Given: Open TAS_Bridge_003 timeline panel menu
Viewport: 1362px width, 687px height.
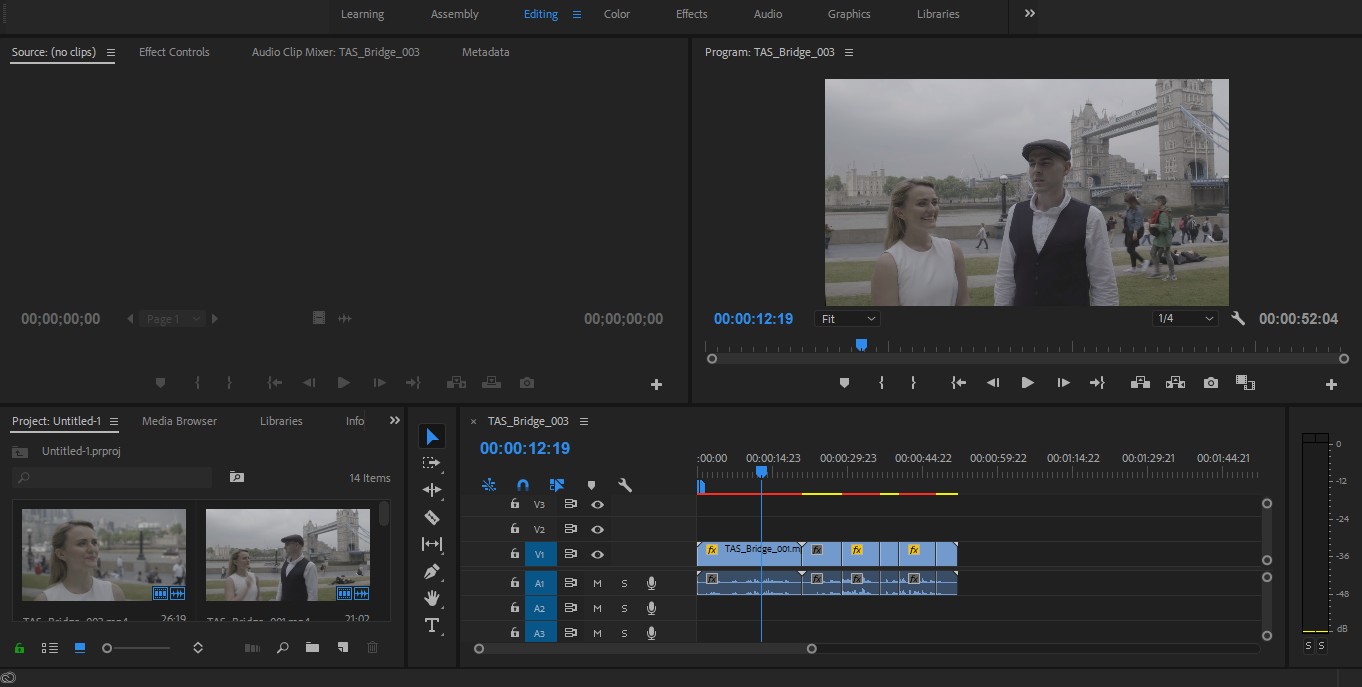Looking at the screenshot, I should coord(584,421).
